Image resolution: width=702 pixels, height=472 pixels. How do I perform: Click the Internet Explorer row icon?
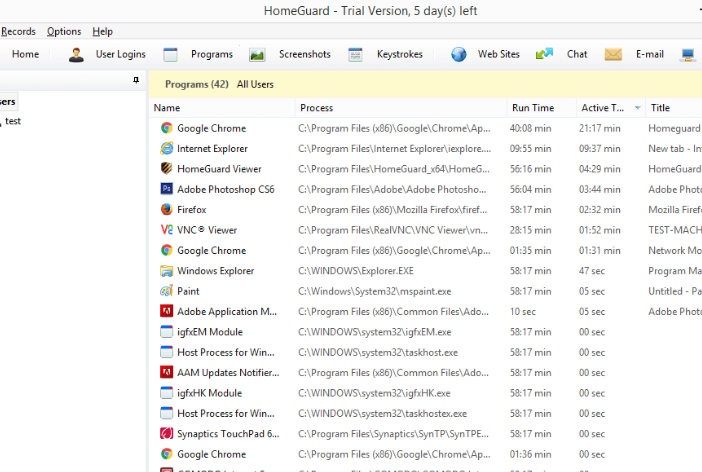[x=167, y=148]
